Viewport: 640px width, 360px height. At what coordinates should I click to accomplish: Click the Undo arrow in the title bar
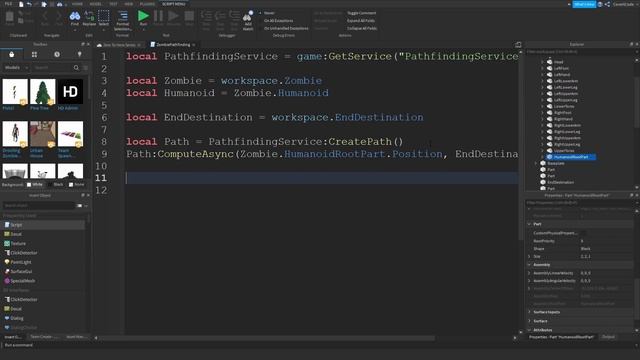pyautogui.click(x=29, y=4)
